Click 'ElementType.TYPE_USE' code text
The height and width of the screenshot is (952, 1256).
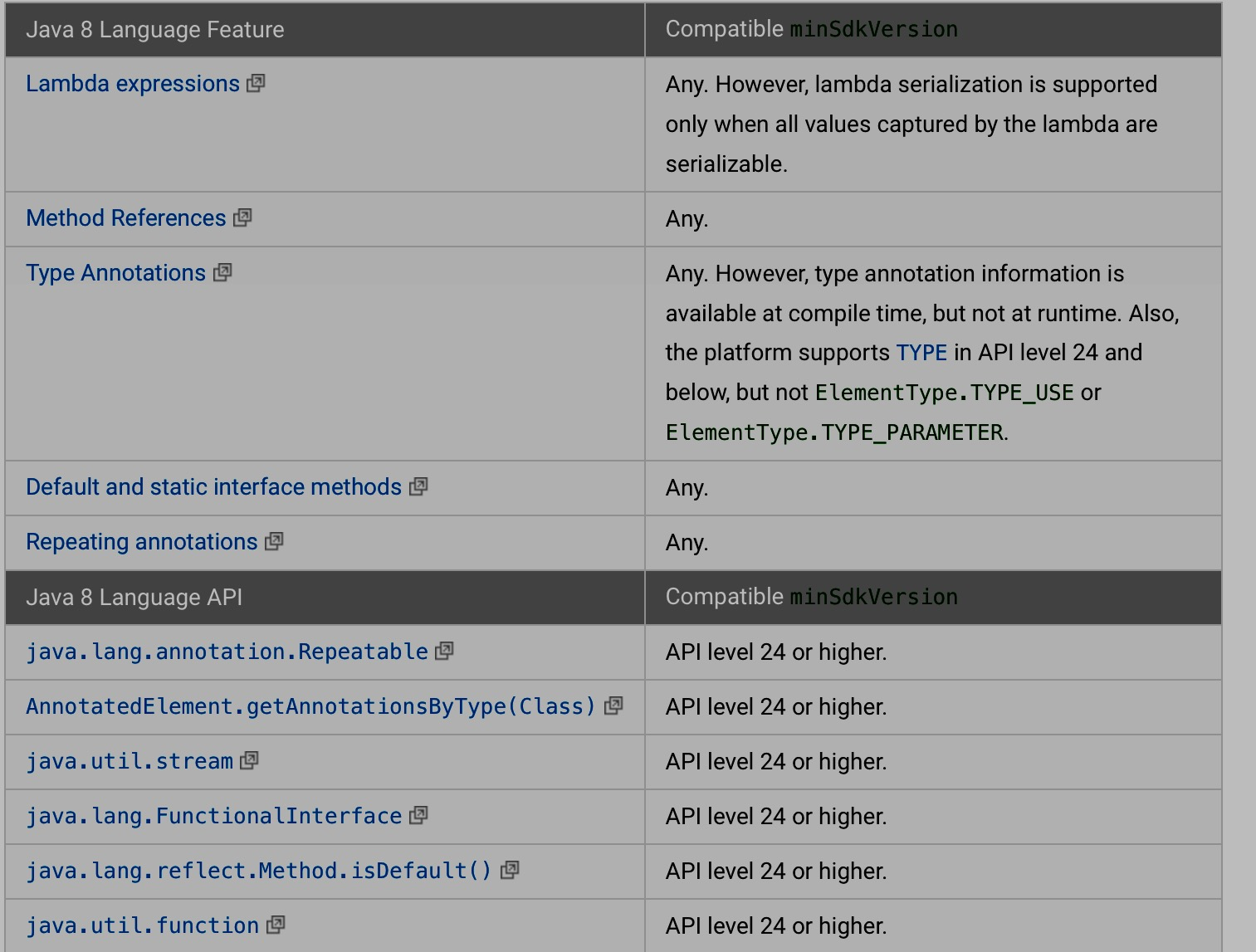[x=945, y=393]
